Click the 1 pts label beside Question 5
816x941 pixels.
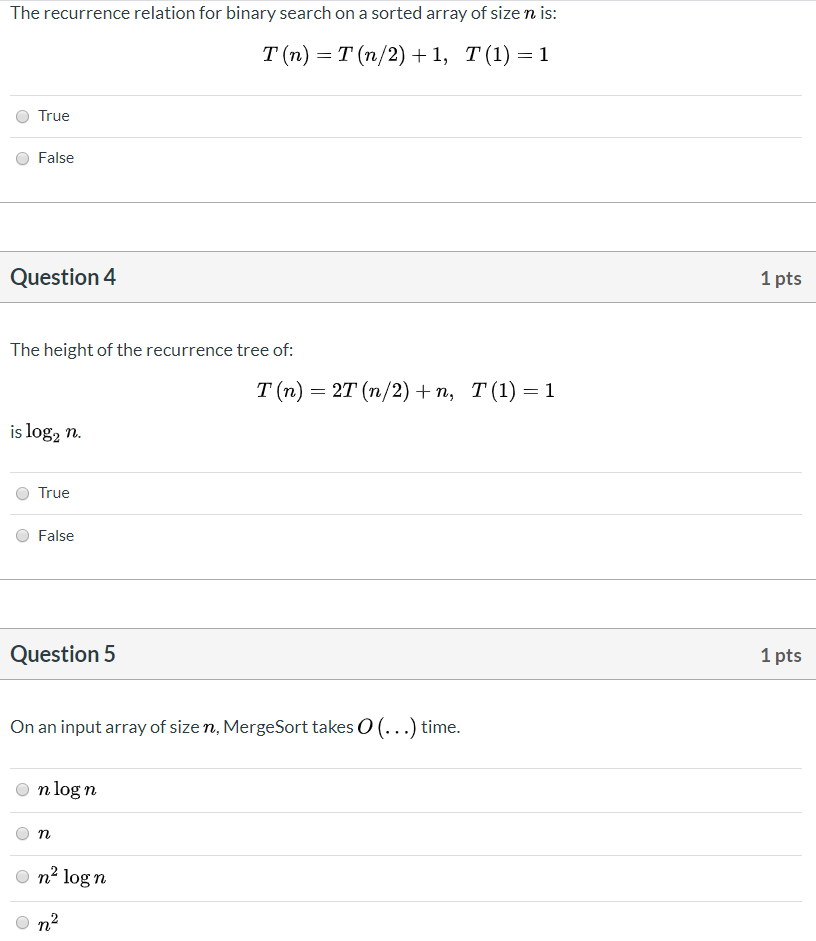point(781,655)
